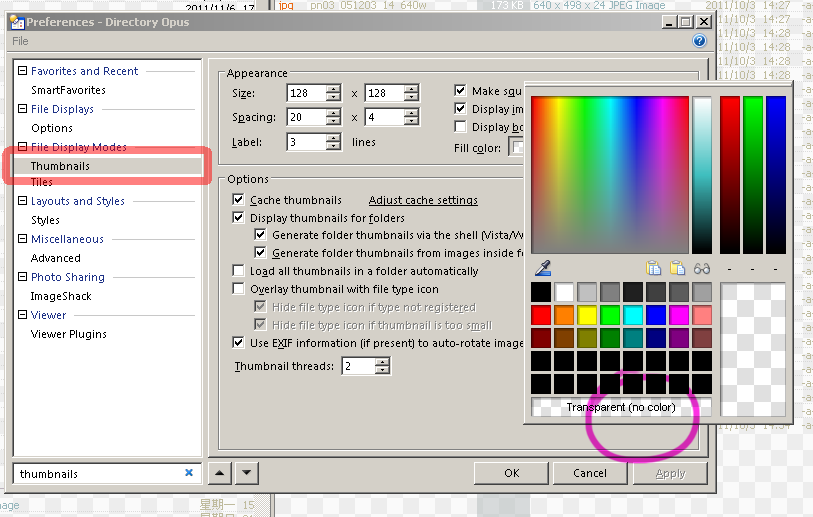Toggle Use EXIF information auto-rotate checkbox

coord(238,342)
